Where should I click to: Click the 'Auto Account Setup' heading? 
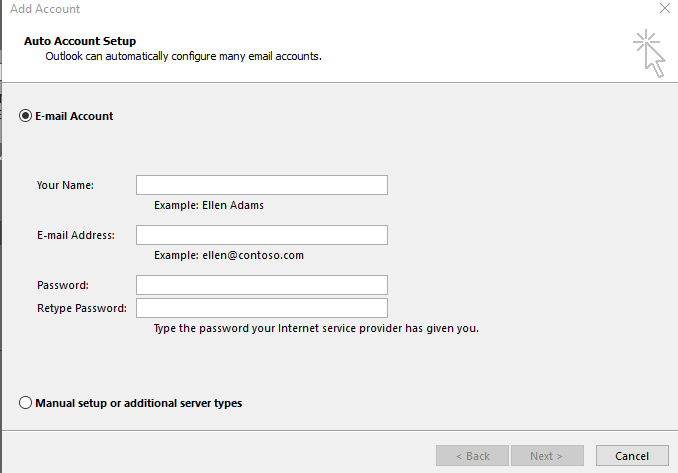coord(80,41)
